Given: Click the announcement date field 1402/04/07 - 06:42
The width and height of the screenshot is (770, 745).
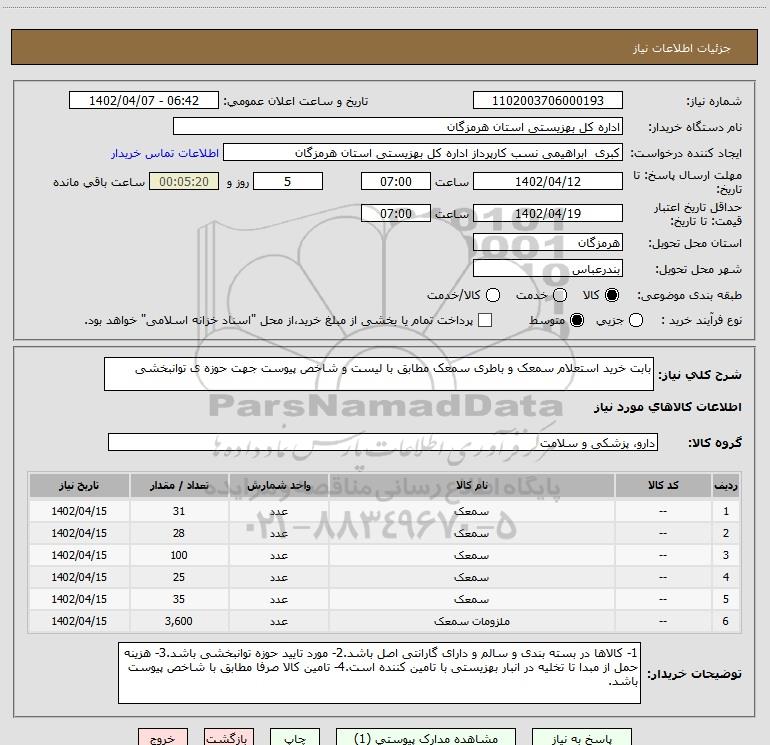Looking at the screenshot, I should (144, 100).
